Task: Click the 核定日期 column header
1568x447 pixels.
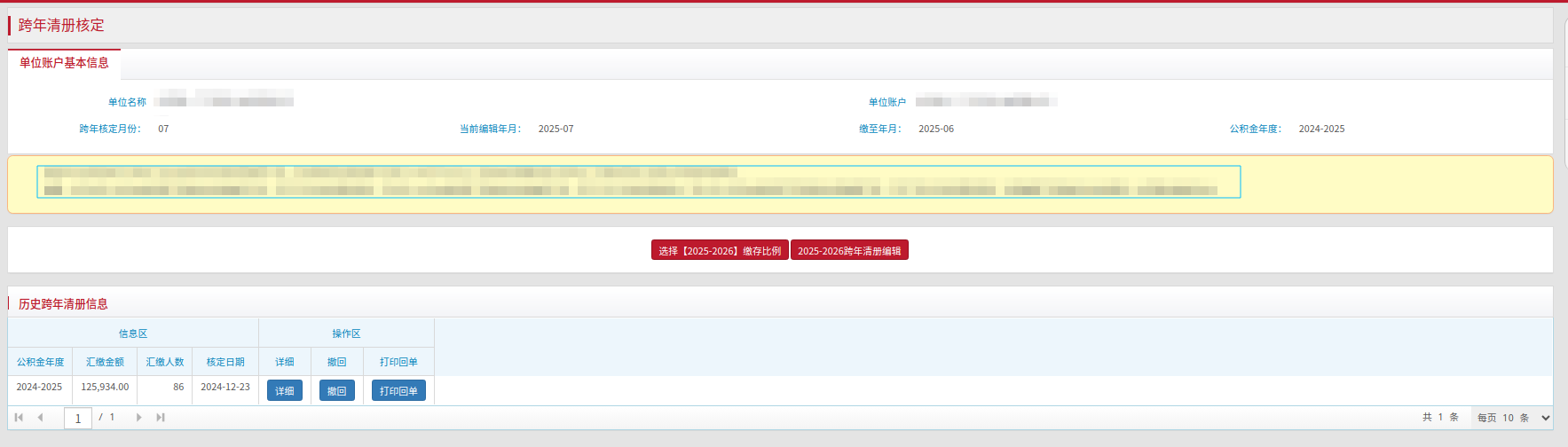Action: pyautogui.click(x=225, y=362)
